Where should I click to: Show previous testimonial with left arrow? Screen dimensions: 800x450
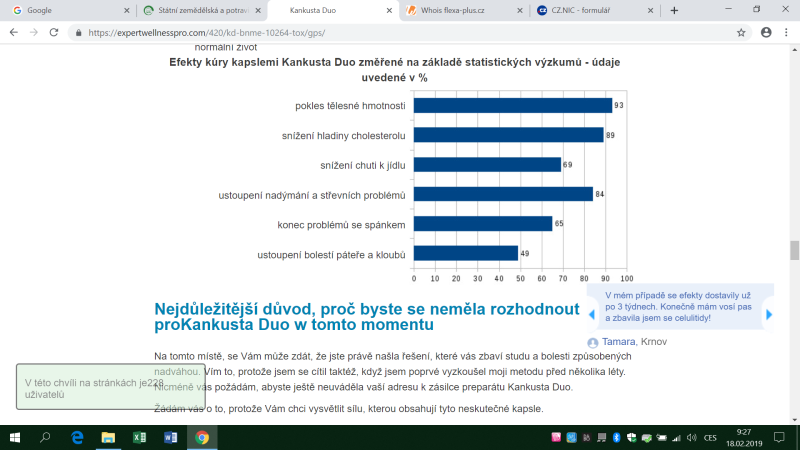592,314
